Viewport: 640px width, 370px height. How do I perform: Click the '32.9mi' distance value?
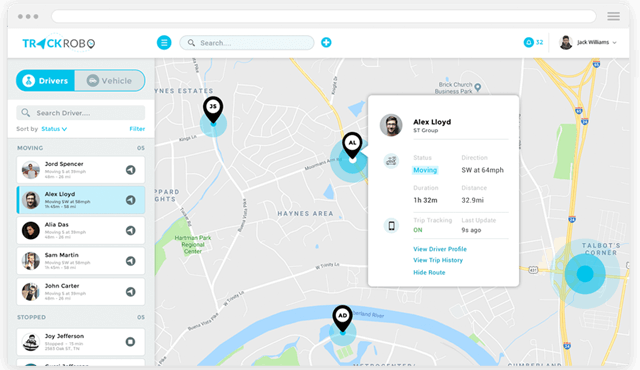[x=473, y=200]
